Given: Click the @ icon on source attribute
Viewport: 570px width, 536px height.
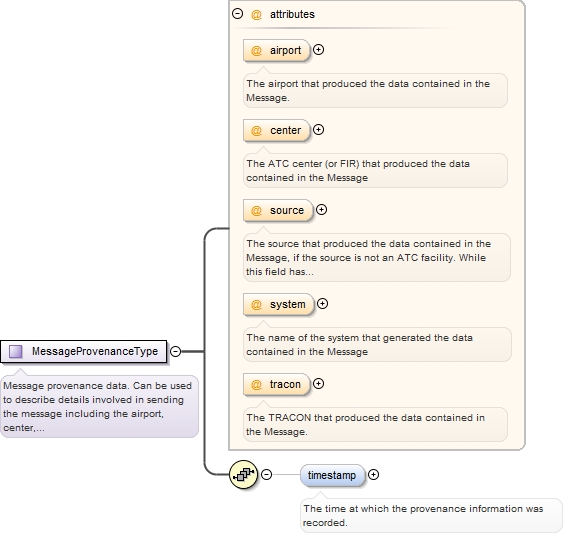Looking at the screenshot, I should tap(256, 210).
